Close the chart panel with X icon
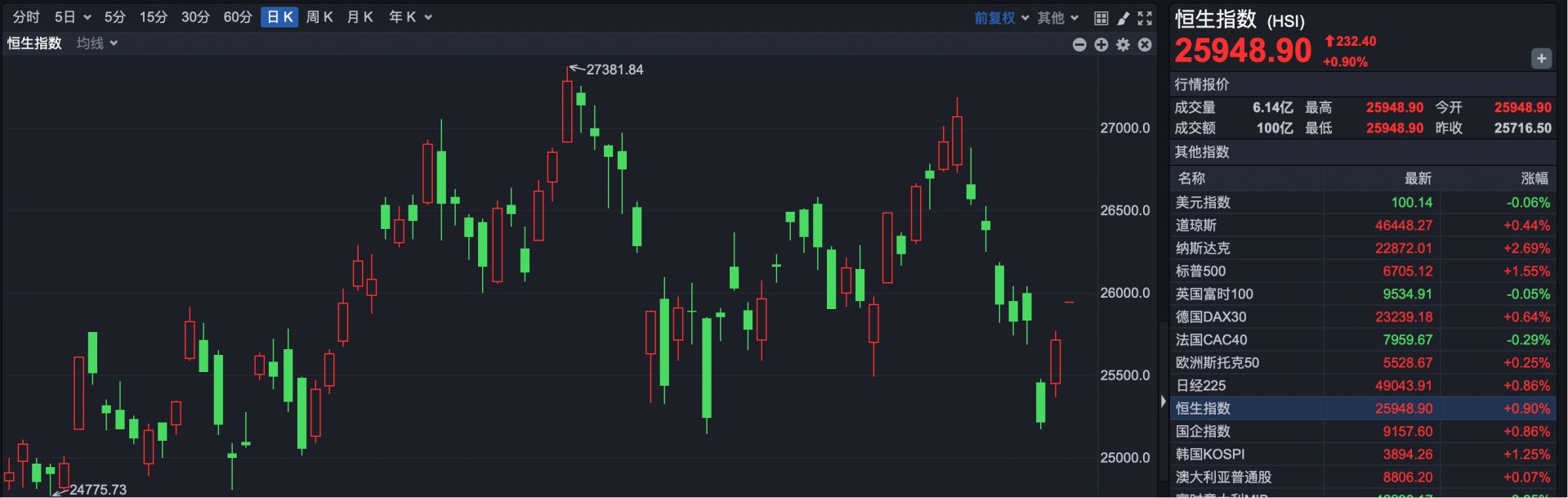 (1145, 45)
